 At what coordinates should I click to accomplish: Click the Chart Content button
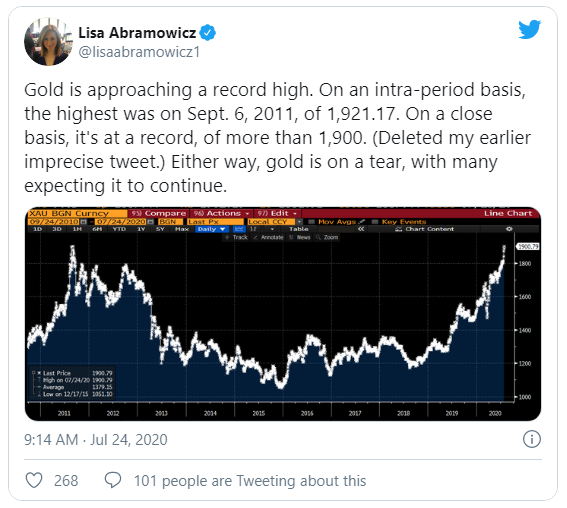point(425,229)
